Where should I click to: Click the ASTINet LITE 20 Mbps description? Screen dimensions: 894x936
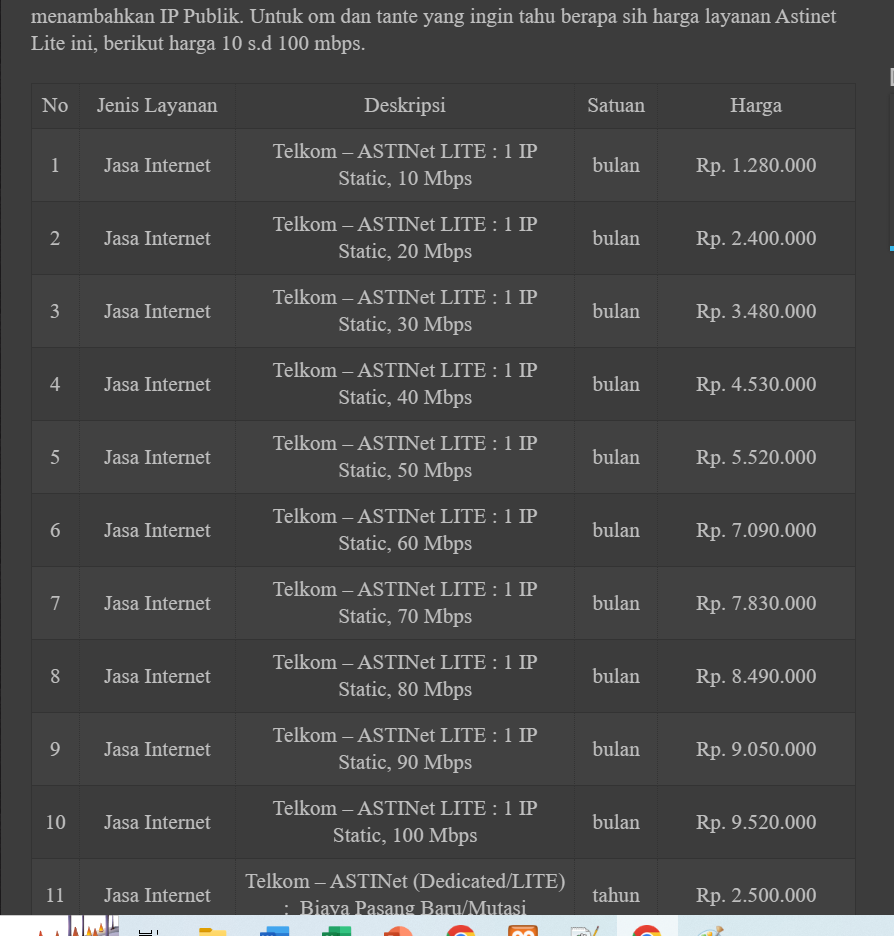[405, 238]
